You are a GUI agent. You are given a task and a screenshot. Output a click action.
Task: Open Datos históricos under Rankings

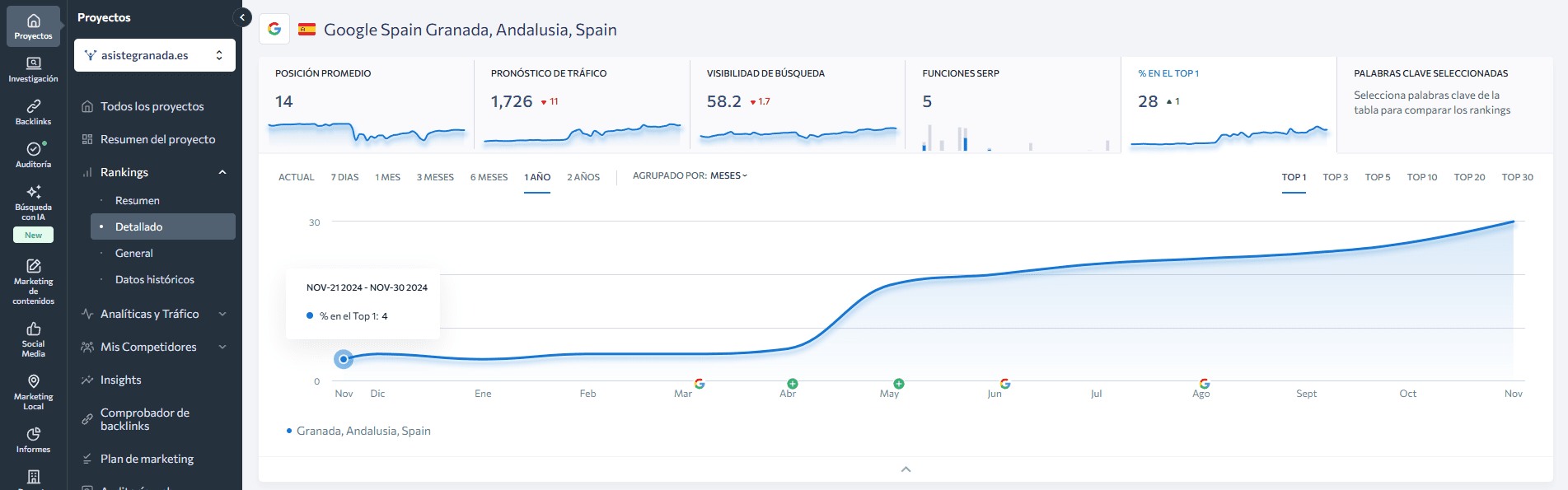point(155,280)
